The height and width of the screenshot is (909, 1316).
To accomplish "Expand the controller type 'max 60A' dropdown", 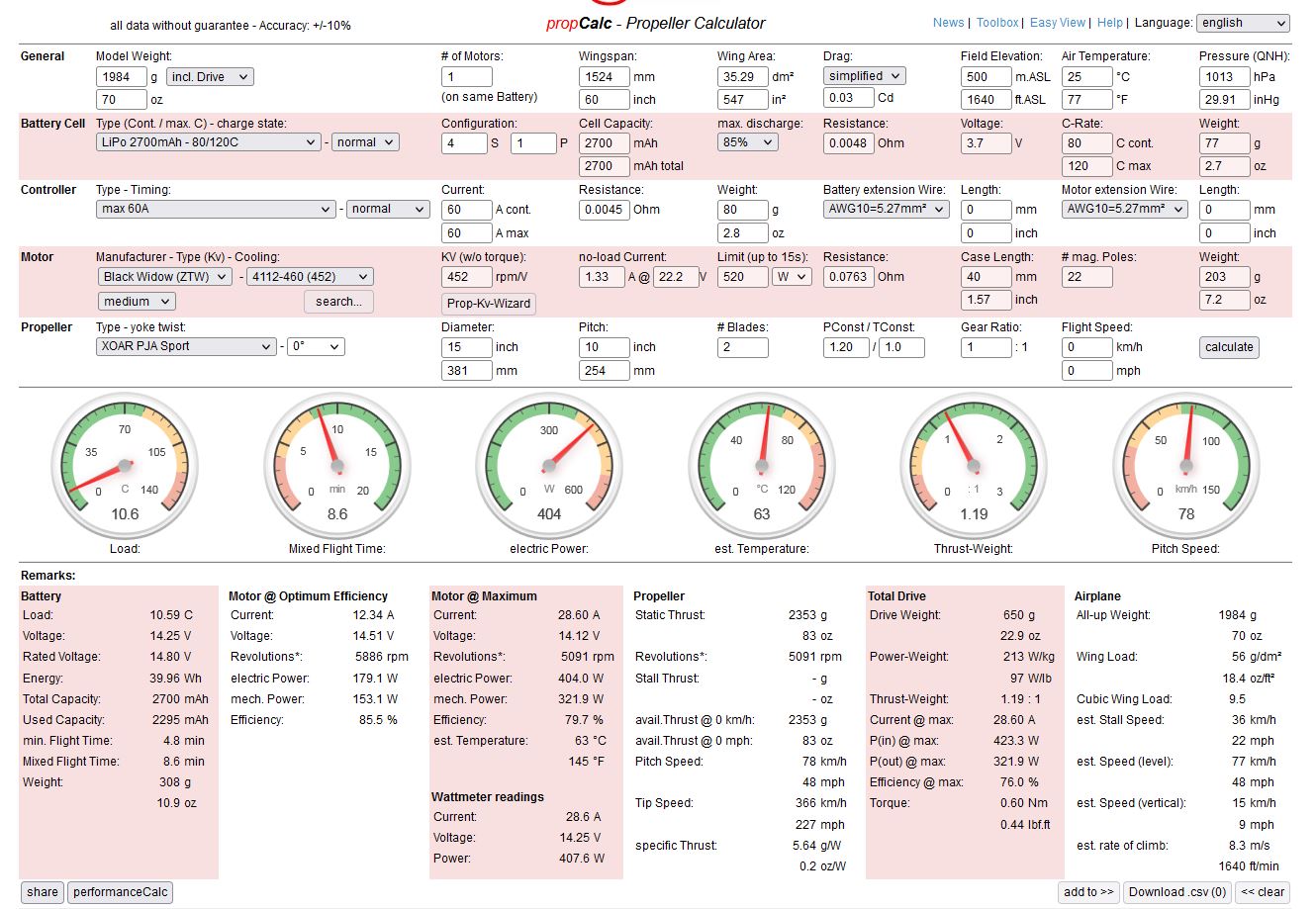I will click(x=217, y=209).
